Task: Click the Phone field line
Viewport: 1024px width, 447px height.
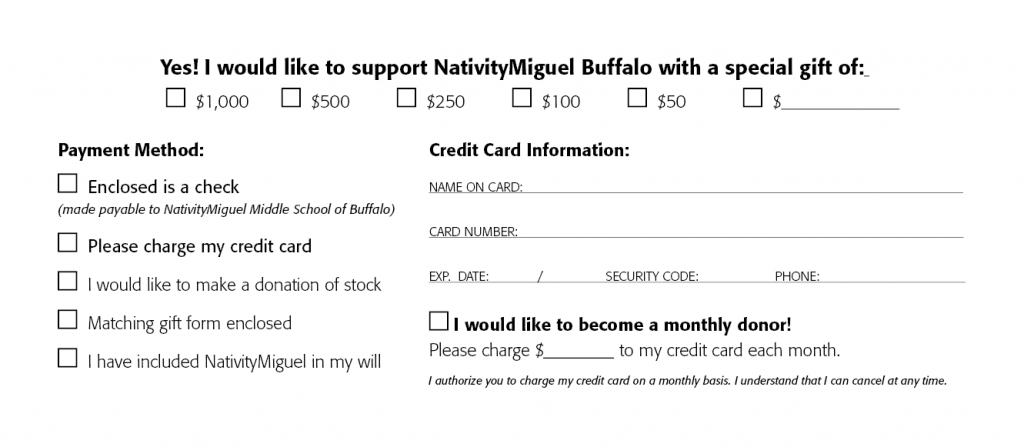Action: 892,276
